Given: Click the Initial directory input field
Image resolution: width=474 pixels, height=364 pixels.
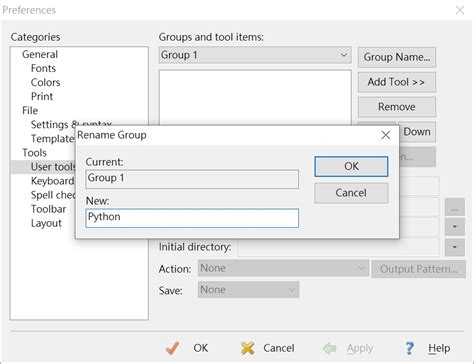Looking at the screenshot, I should click(x=339, y=247).
